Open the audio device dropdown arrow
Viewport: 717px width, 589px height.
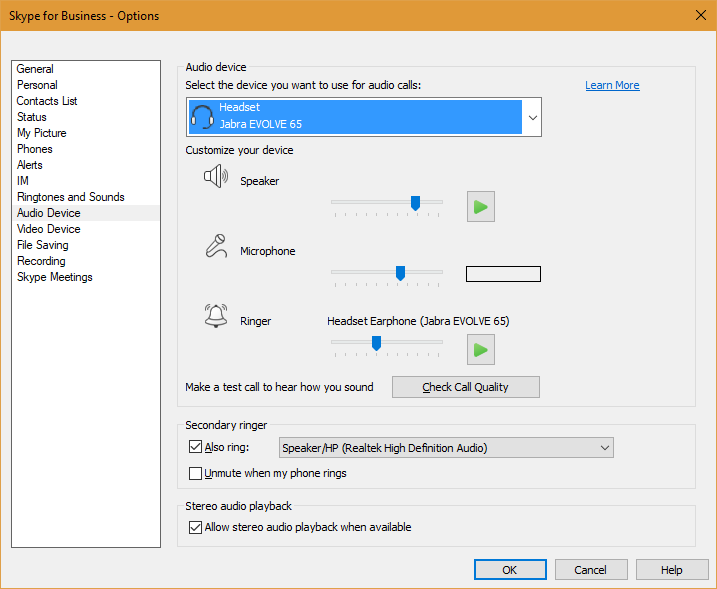tap(532, 118)
